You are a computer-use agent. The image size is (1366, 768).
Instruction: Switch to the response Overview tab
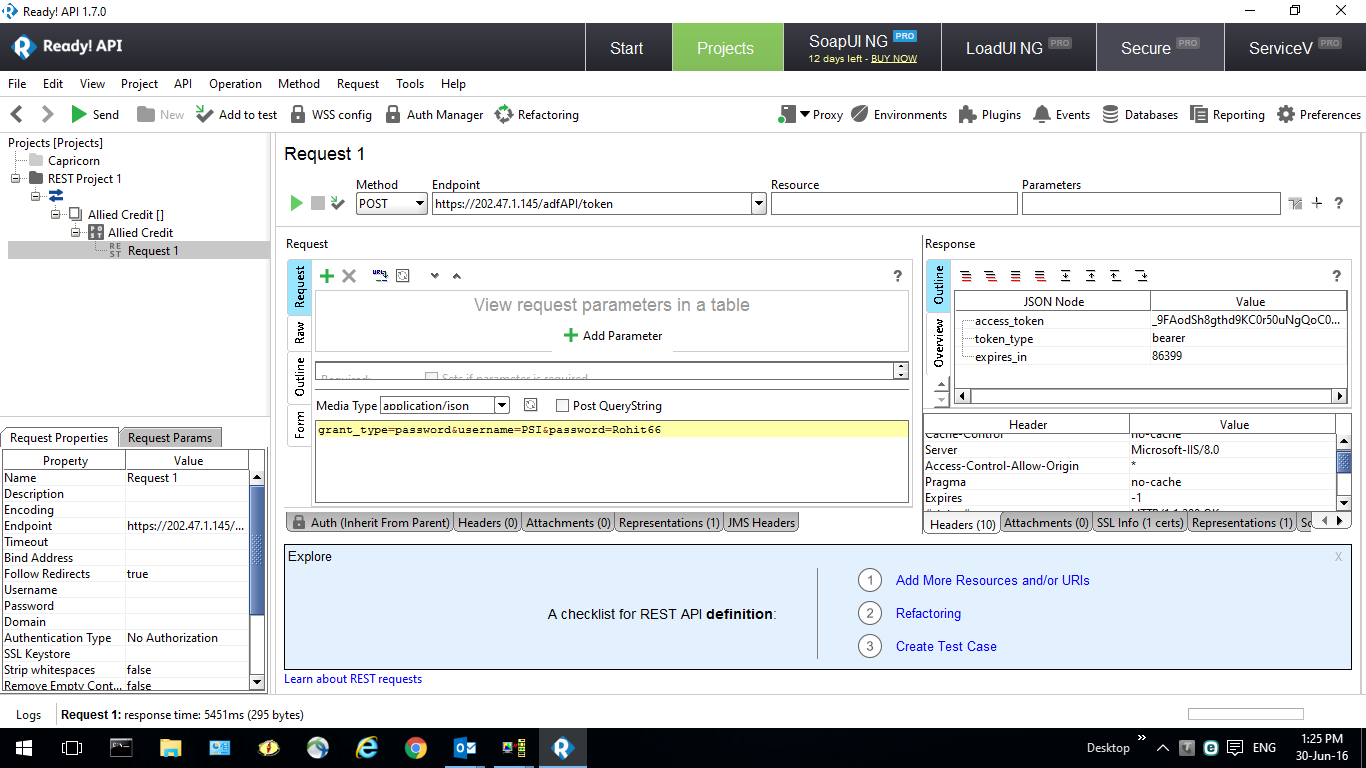pos(938,343)
